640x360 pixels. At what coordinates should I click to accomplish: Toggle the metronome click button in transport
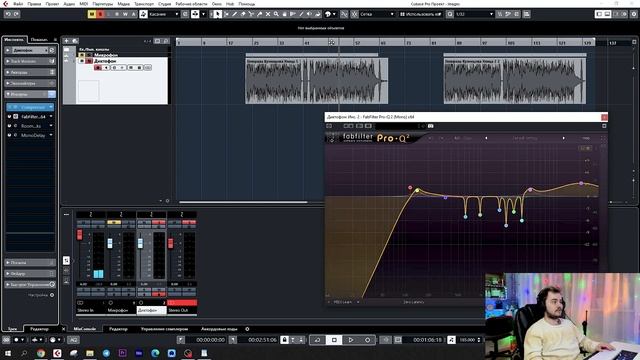451,340
